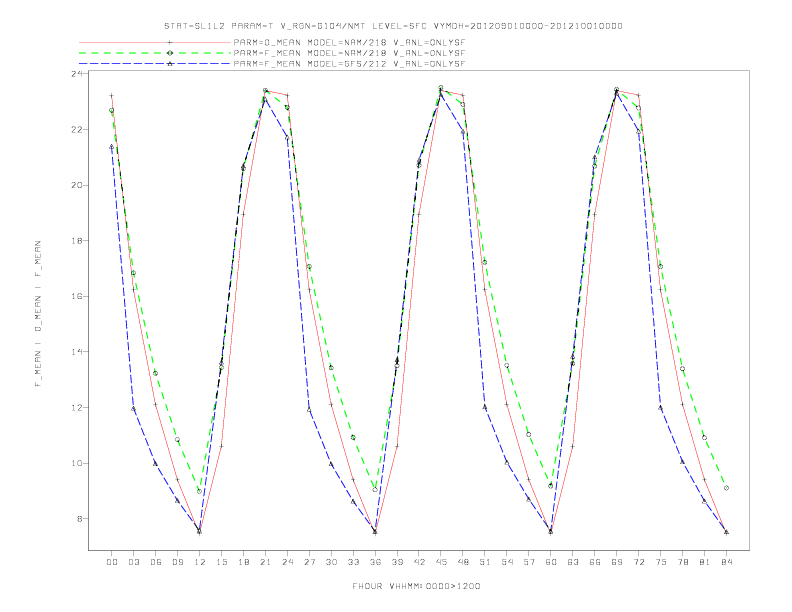Click the x-axis tick label 54
792x612 pixels.
(507, 562)
